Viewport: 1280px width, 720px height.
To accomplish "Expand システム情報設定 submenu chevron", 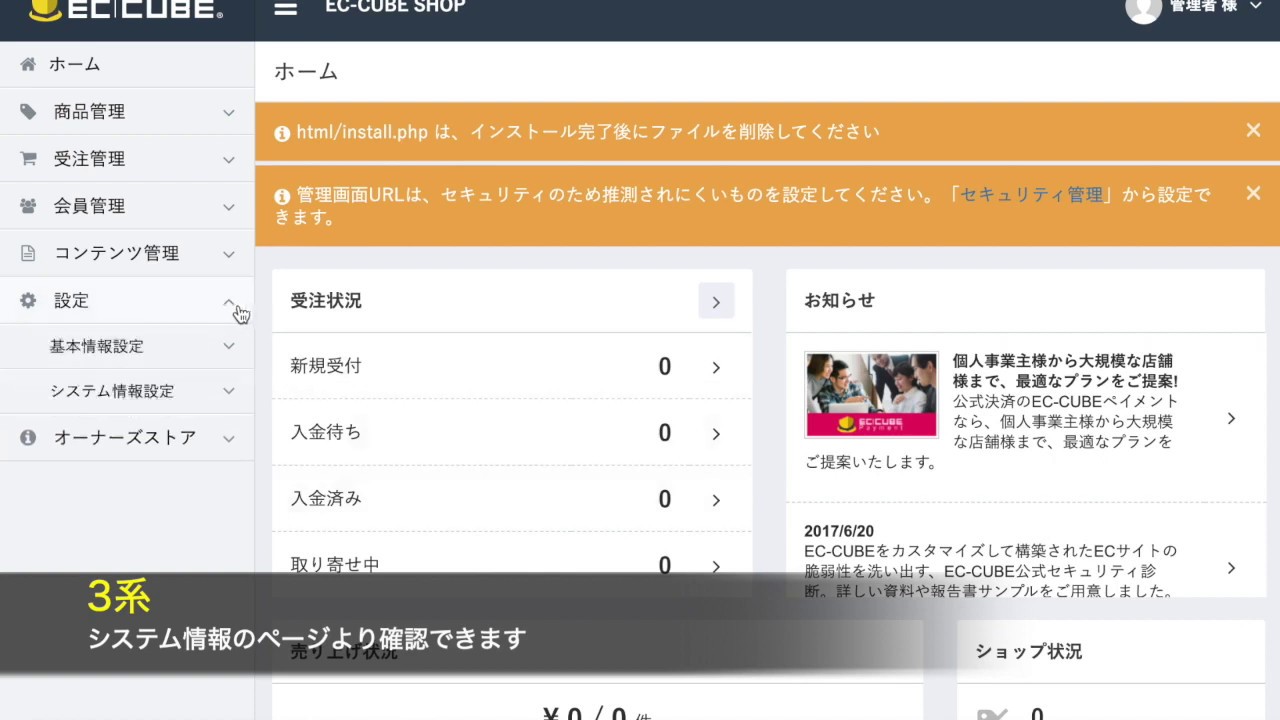I will (x=229, y=391).
